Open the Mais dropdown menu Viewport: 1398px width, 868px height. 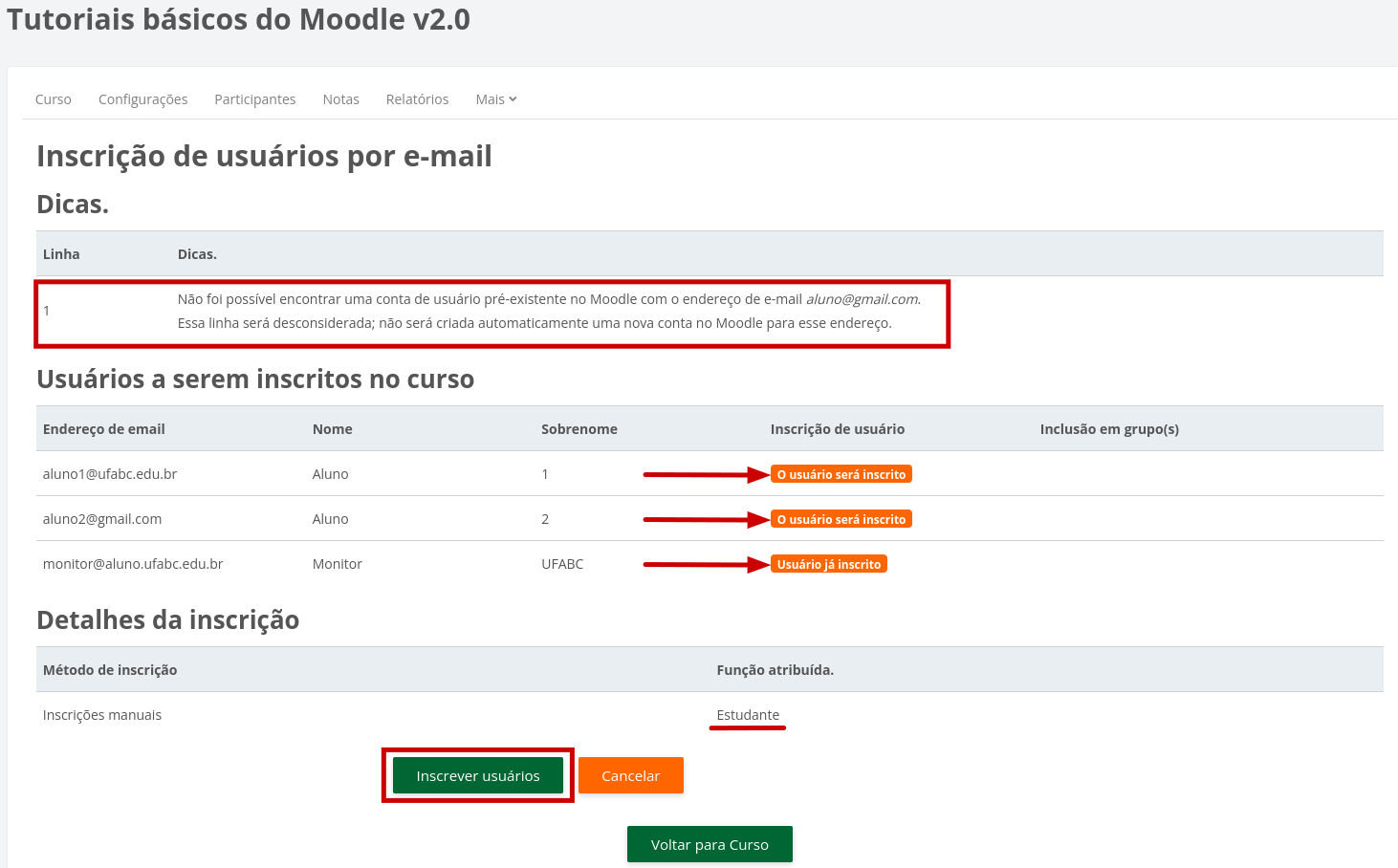494,98
